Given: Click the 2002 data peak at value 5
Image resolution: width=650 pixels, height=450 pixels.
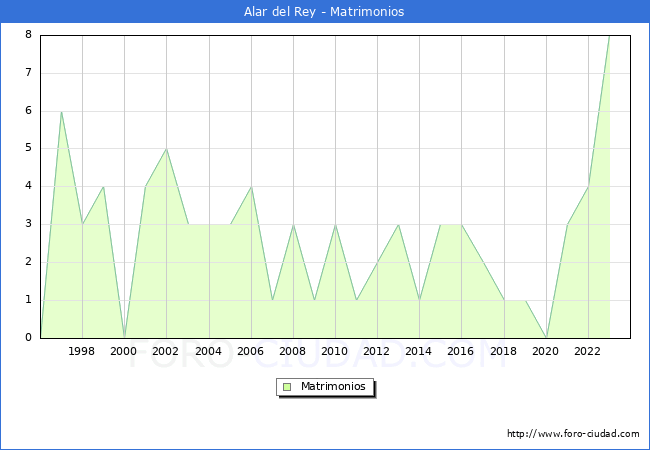Looking at the screenshot, I should coord(166,149).
